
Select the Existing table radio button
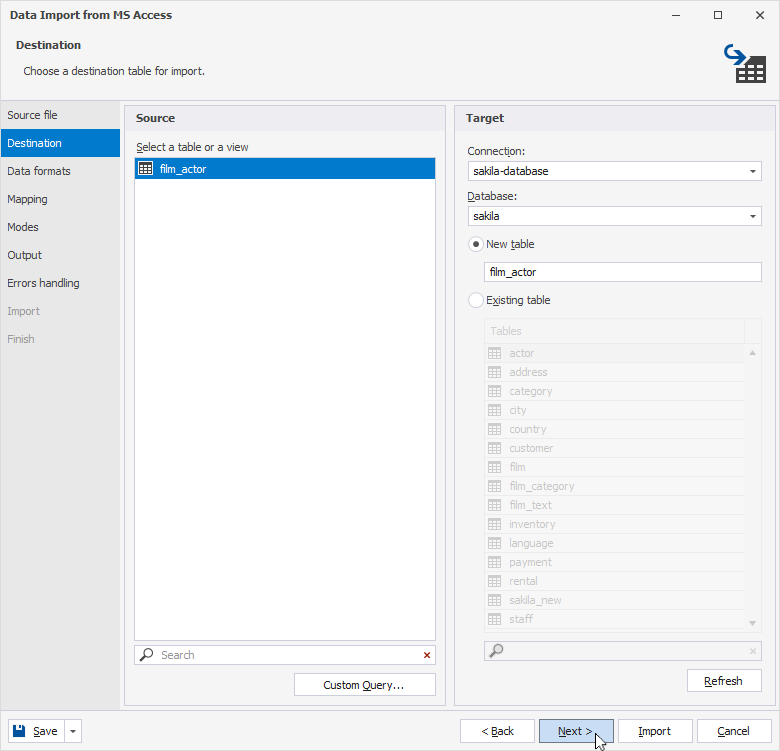click(x=476, y=300)
